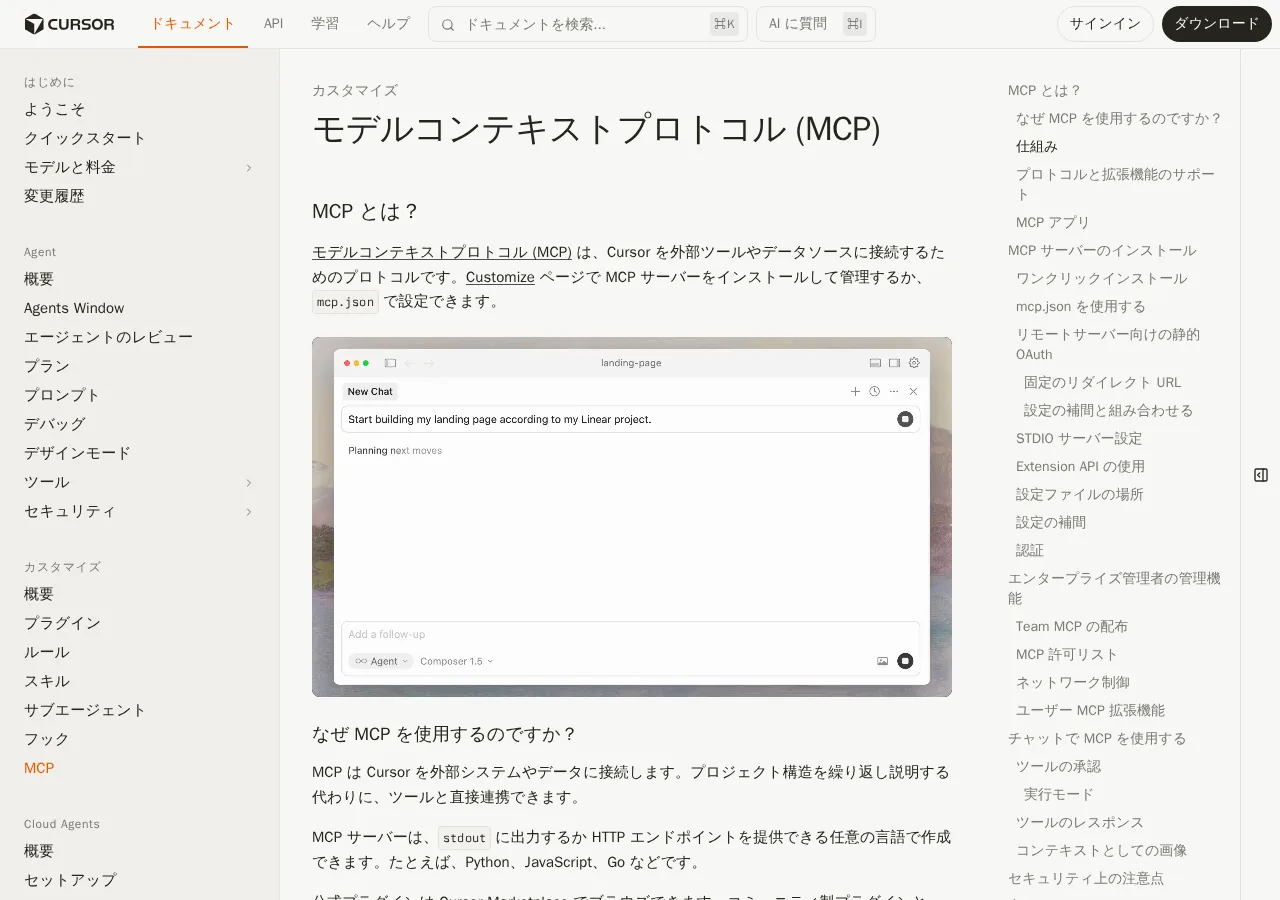This screenshot has height=900, width=1280.
Task: Open 変更履歴 in the sidebar
Action: pos(54,197)
